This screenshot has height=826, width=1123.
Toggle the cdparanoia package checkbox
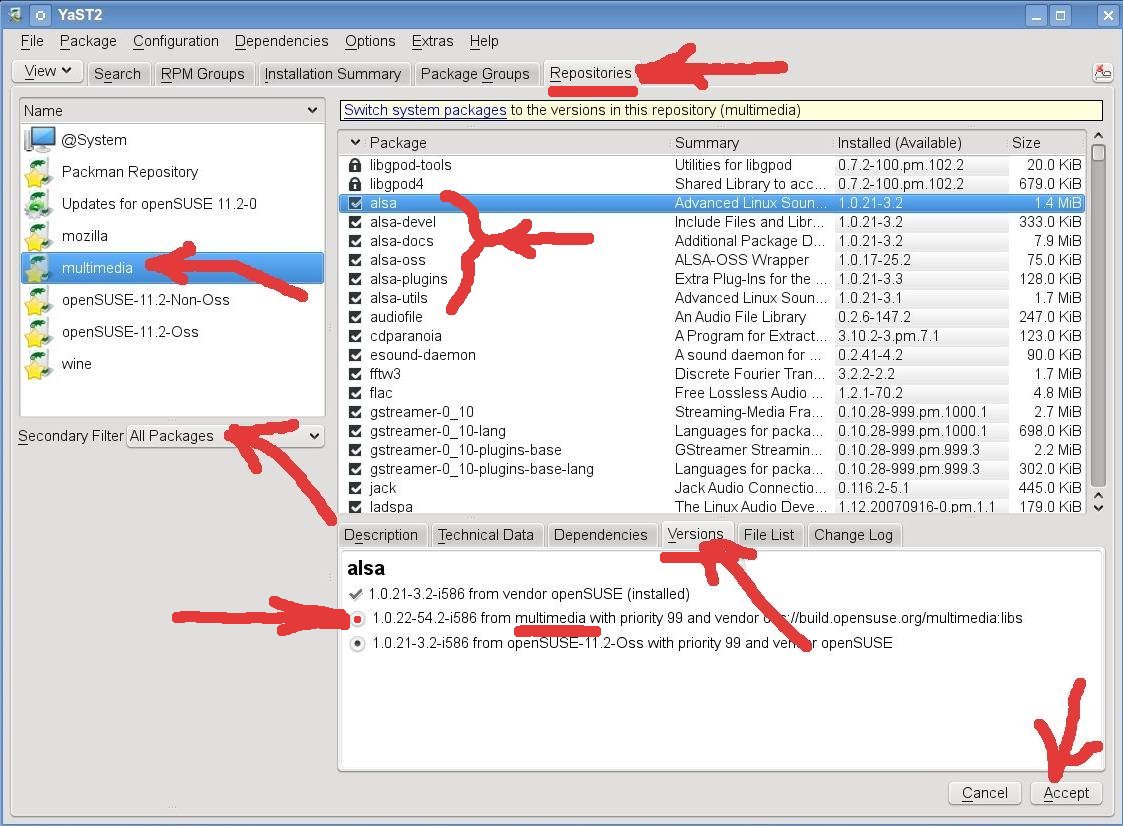pyautogui.click(x=355, y=336)
